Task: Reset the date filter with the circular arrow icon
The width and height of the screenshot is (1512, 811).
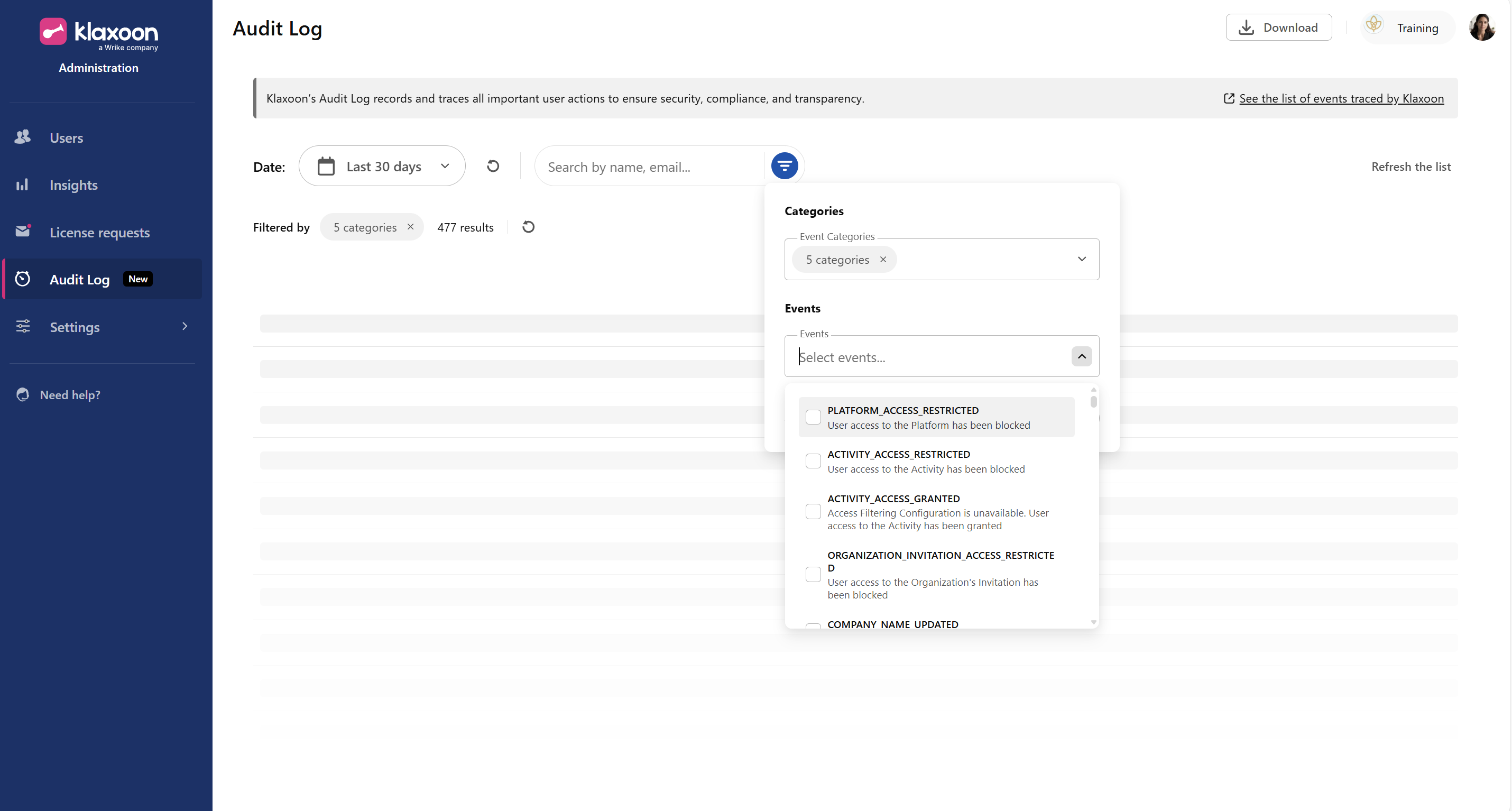Action: tap(493, 166)
